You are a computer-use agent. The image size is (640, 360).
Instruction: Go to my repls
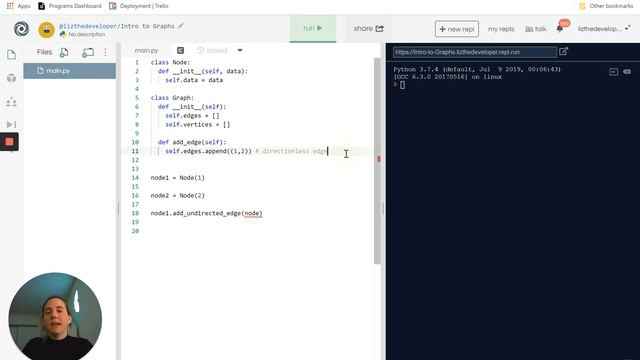pos(501,29)
